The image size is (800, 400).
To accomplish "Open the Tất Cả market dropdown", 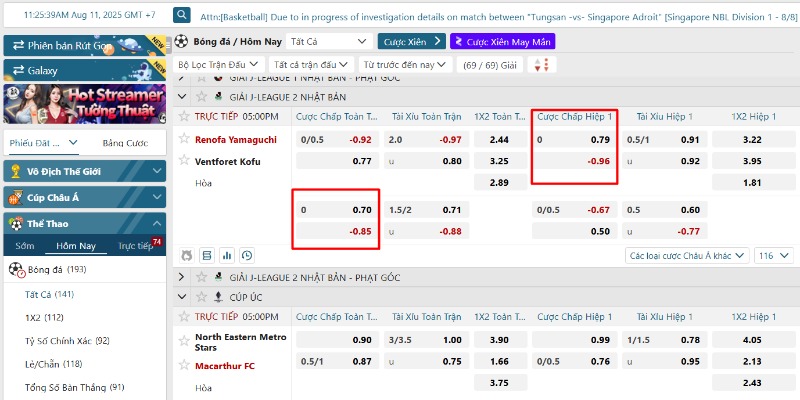I will coord(327,42).
